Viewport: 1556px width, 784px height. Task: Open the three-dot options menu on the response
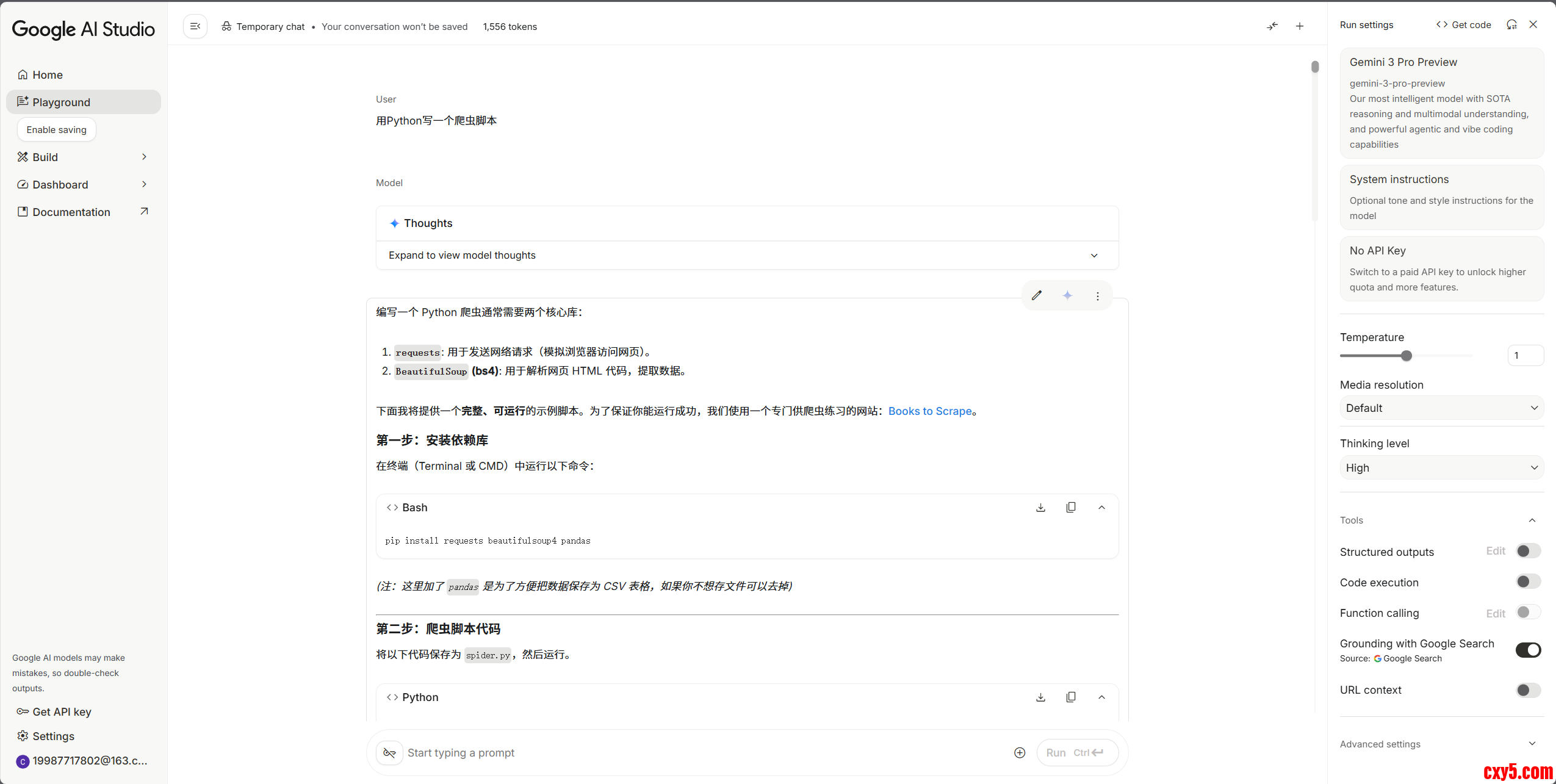click(1098, 296)
